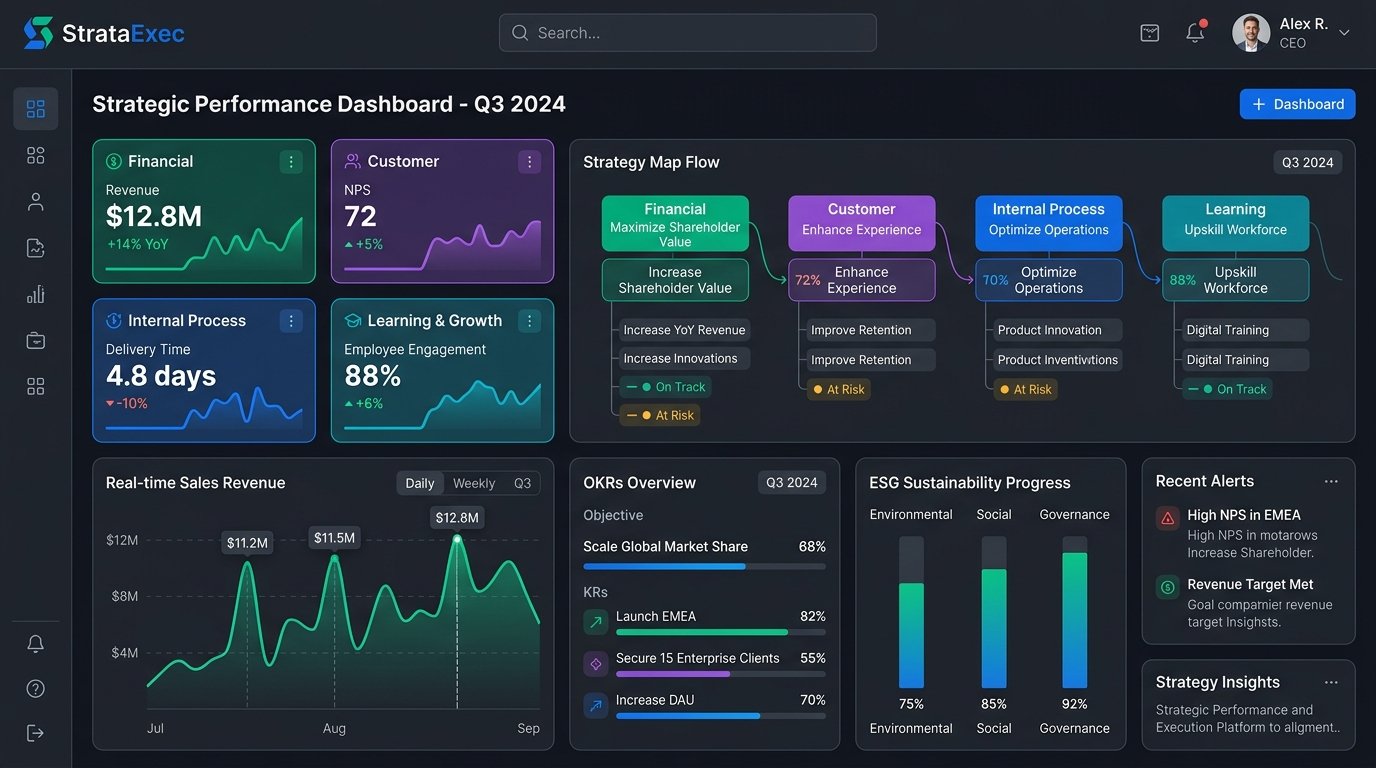Viewport: 1376px width, 768px height.
Task: Click the Governance 92% bar
Action: (1075, 612)
